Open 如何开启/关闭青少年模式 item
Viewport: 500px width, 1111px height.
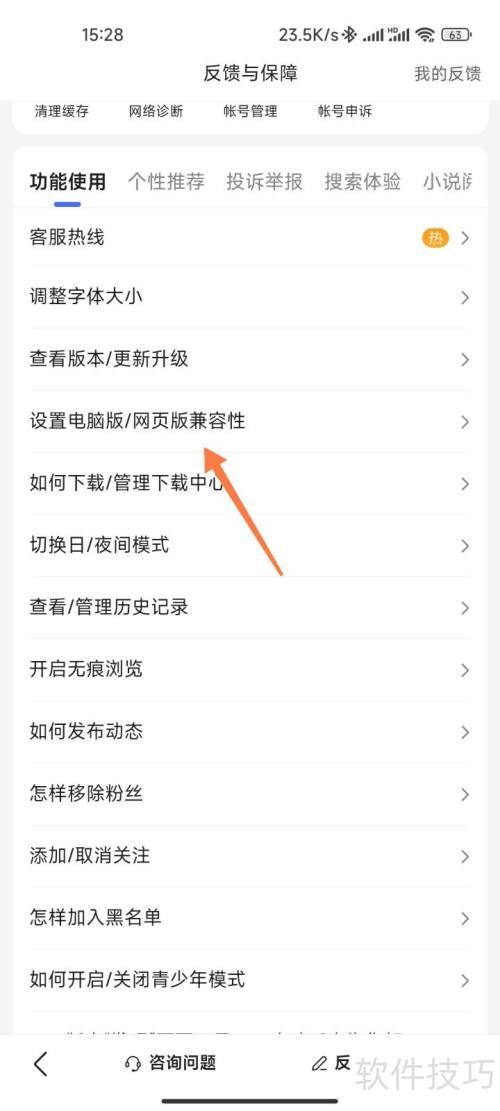(x=250, y=980)
